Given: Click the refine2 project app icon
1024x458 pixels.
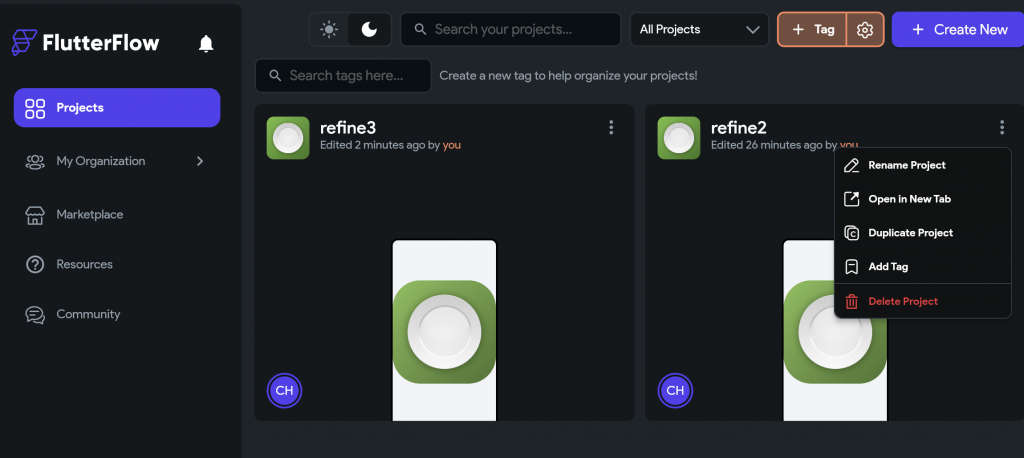Looking at the screenshot, I should click(x=678, y=138).
